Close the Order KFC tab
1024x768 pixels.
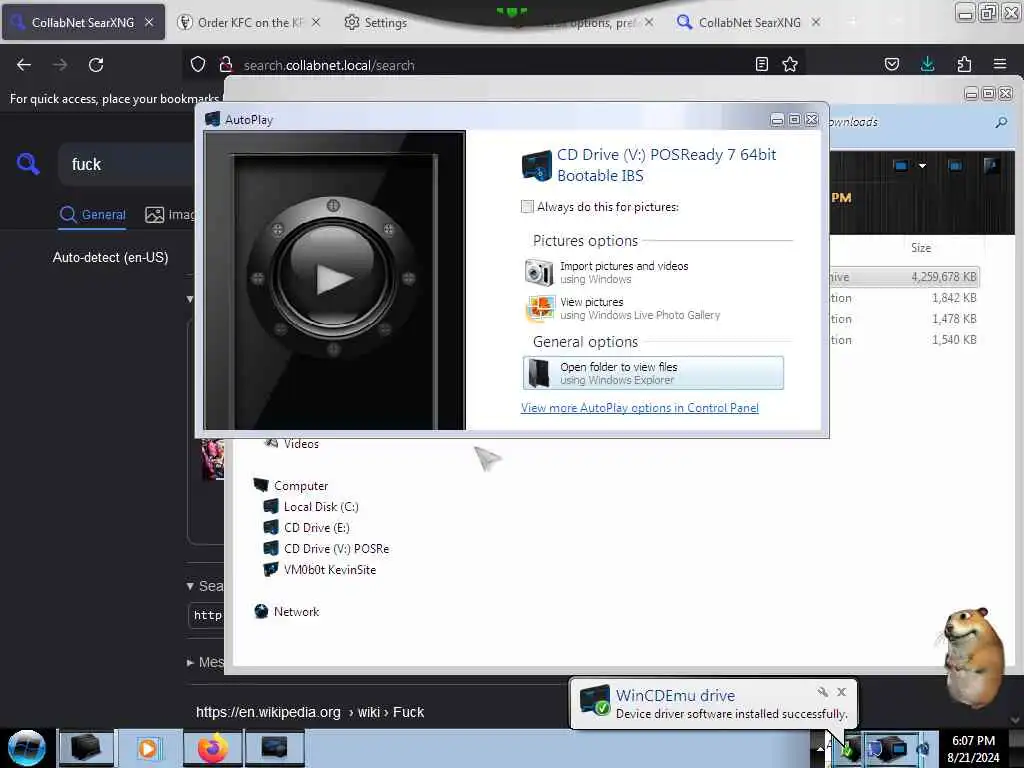tap(316, 22)
